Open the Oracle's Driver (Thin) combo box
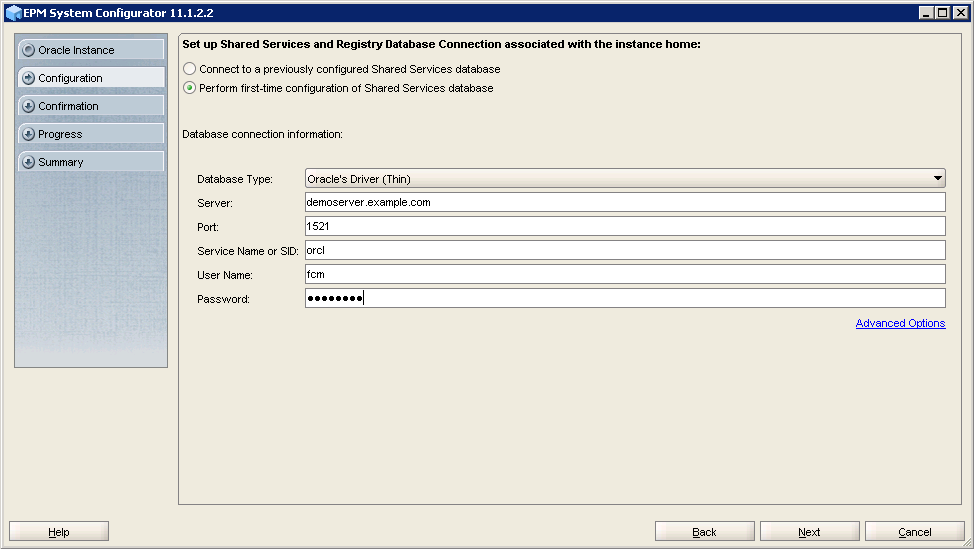Image resolution: width=974 pixels, height=549 pixels. coord(620,178)
